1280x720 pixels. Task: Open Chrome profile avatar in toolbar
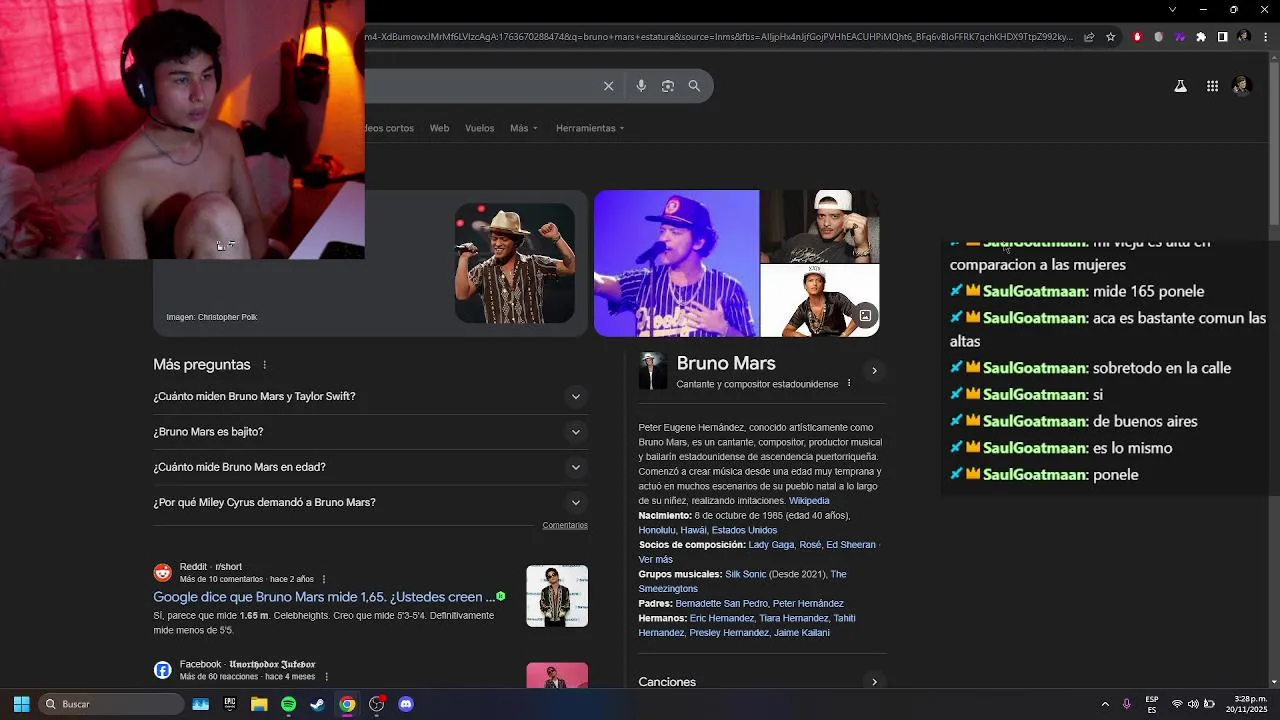pyautogui.click(x=1243, y=37)
